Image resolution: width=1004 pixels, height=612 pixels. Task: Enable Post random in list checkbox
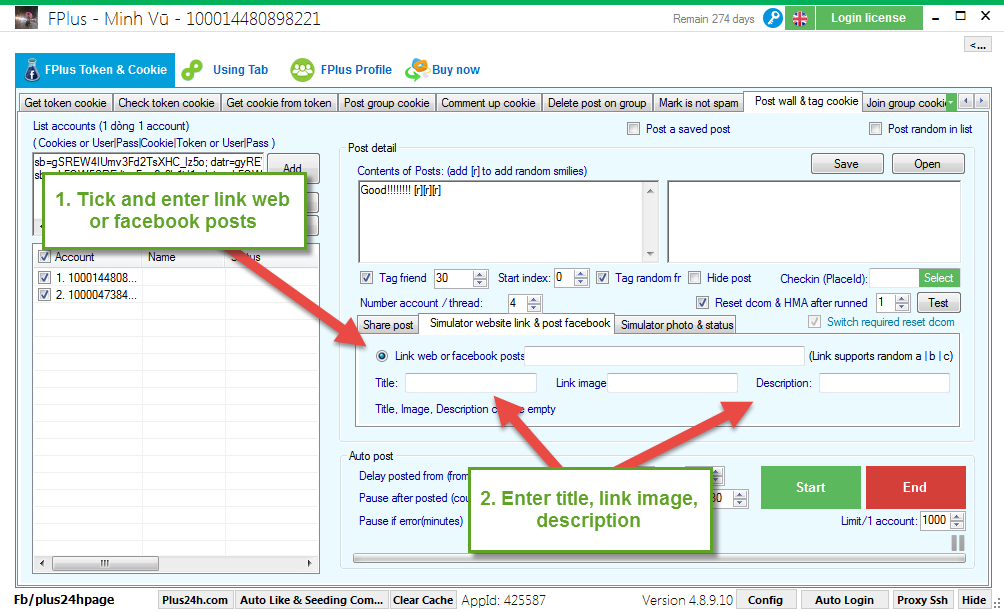(875, 129)
